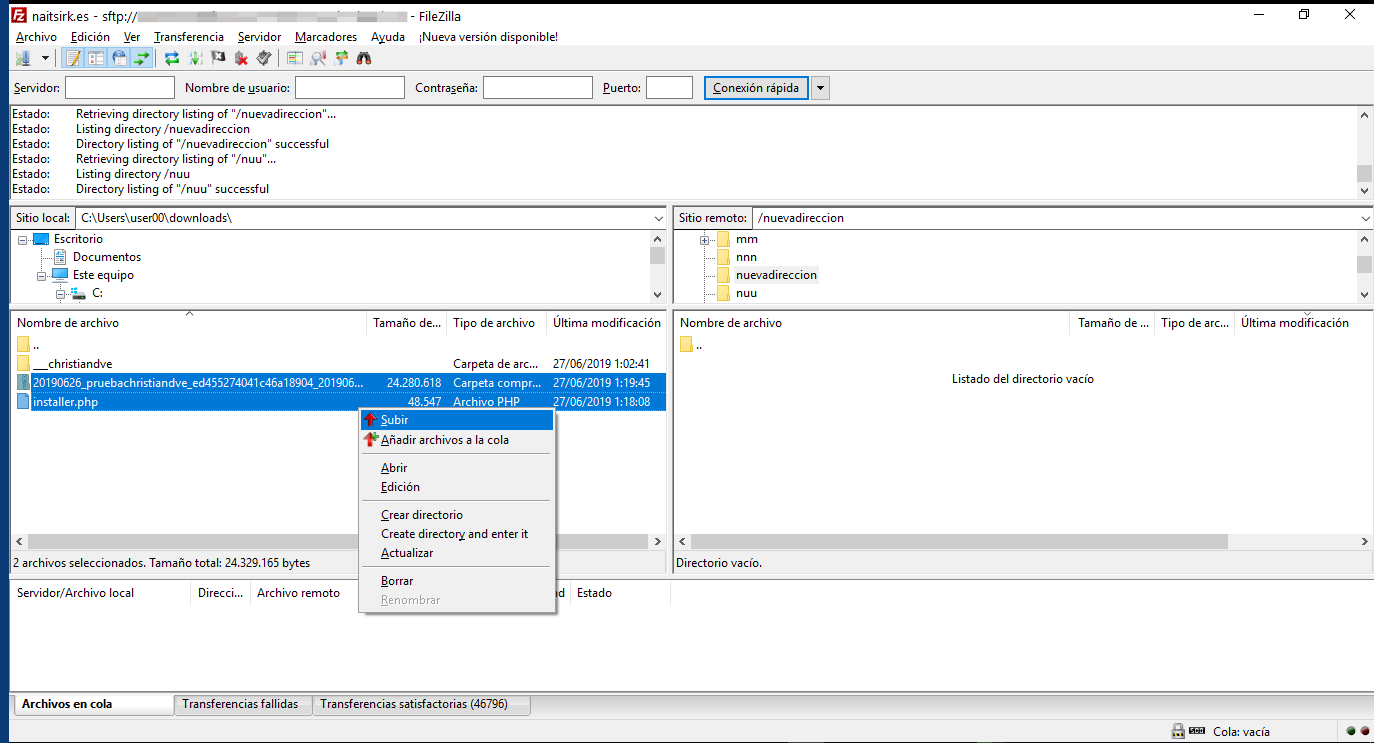
Task: Collapse Escritorio tree node
Action: click(24, 239)
